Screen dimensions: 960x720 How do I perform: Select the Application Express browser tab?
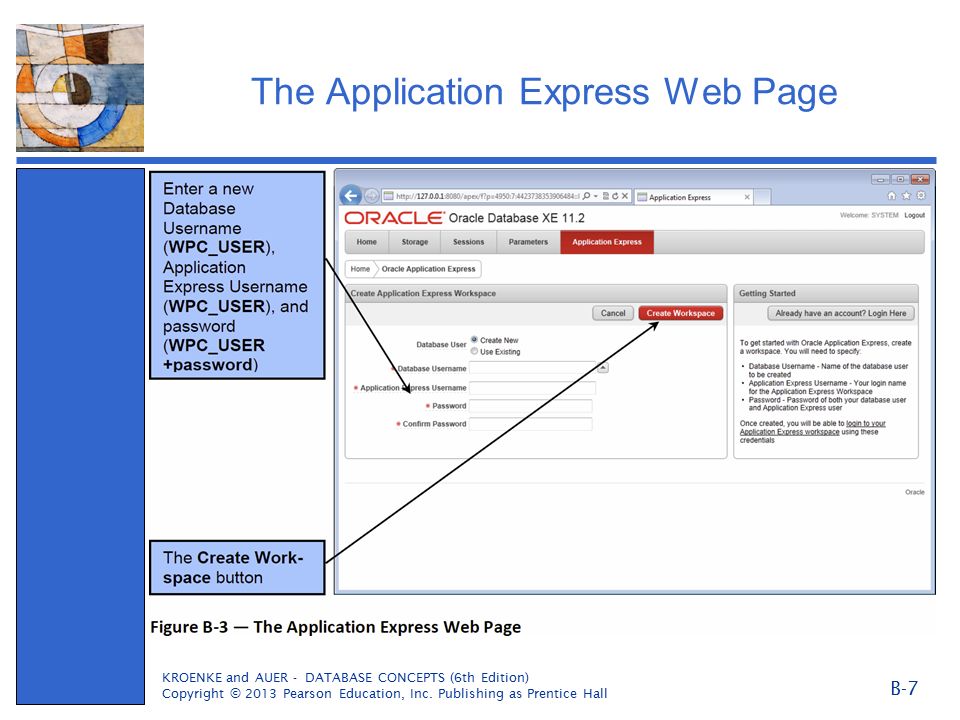[694, 197]
